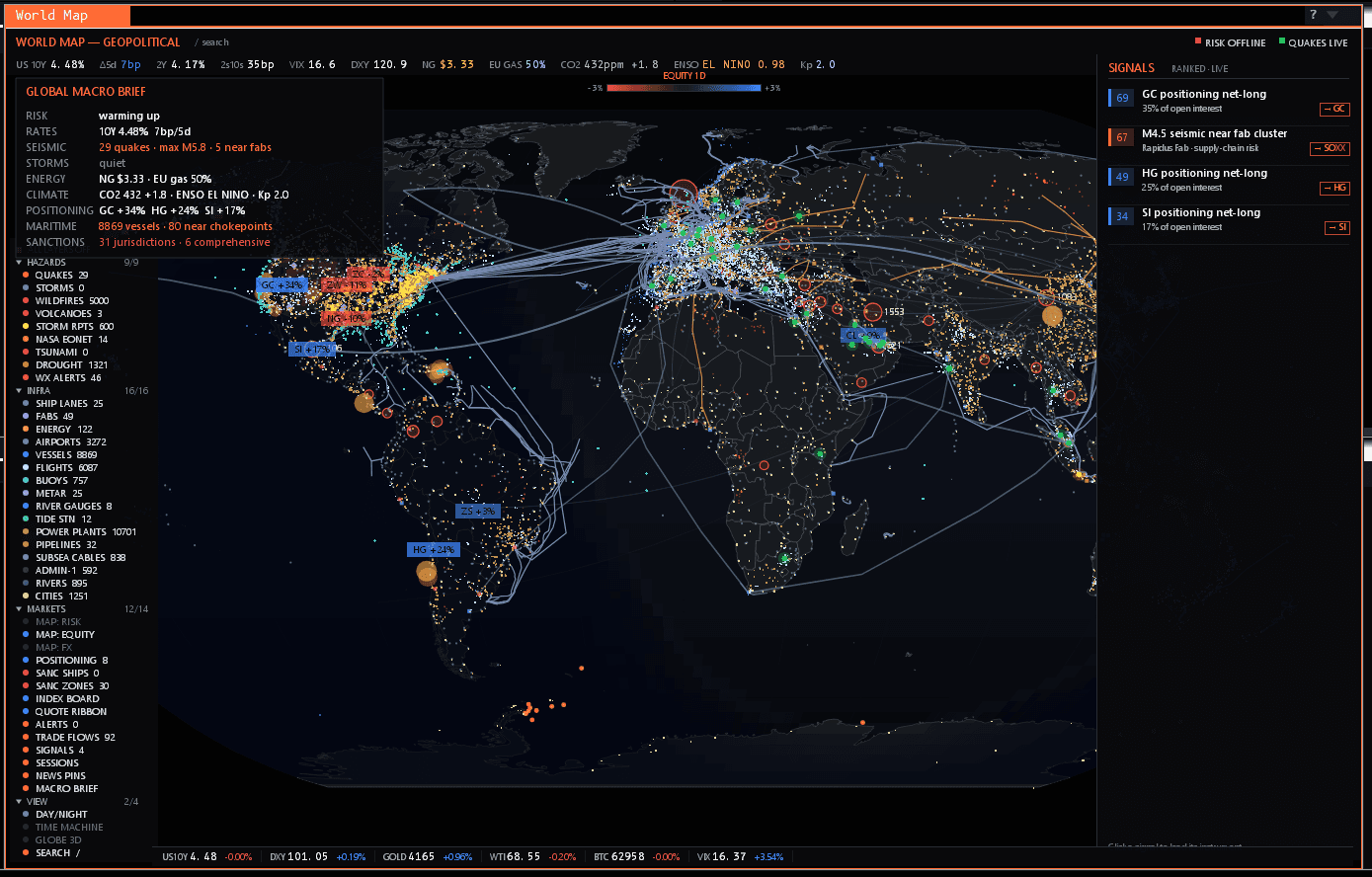Toggle the NEWS PINS layer
The image size is (1372, 877).
click(x=53, y=775)
